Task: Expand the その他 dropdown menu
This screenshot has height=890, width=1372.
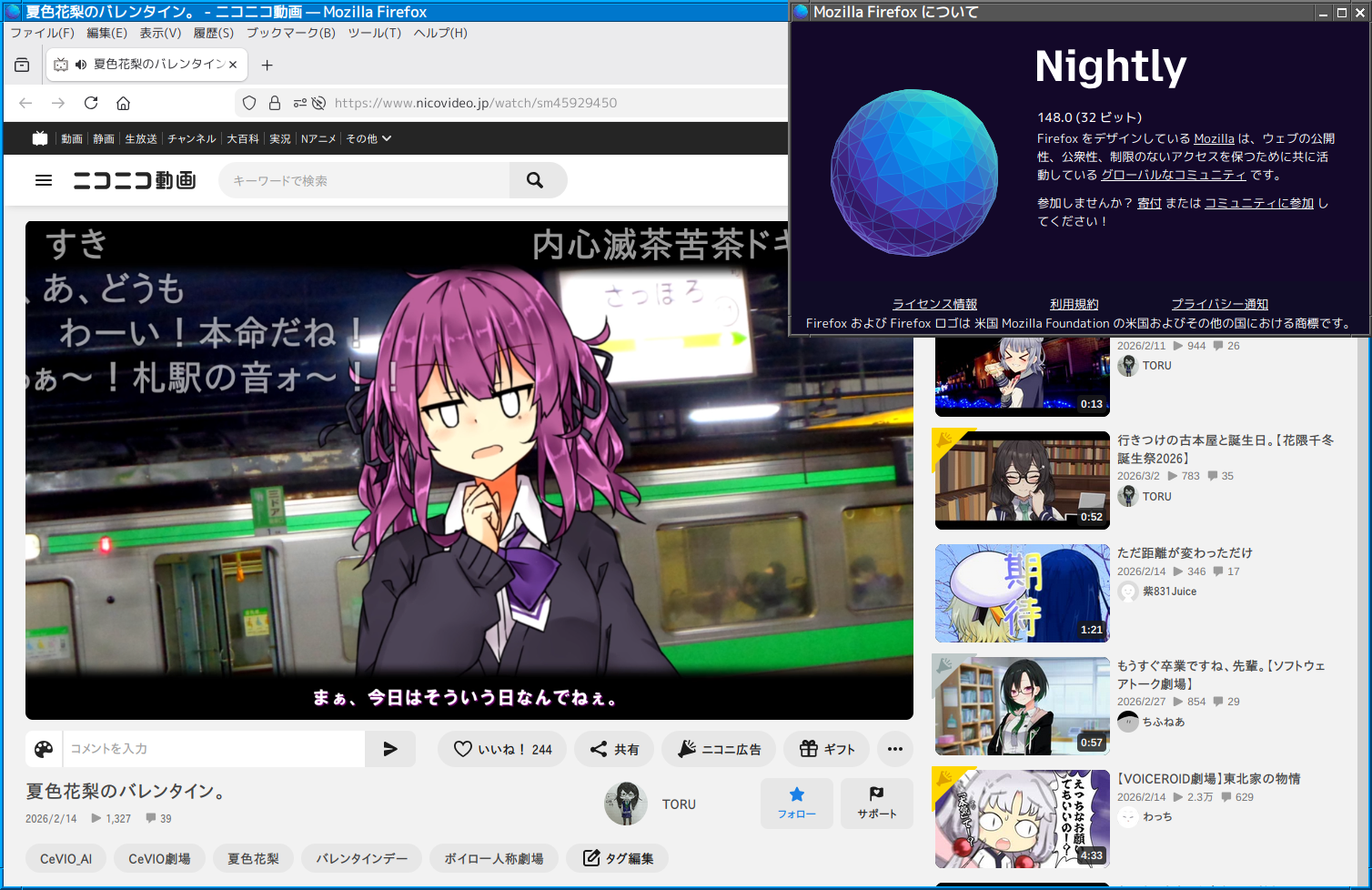Action: pos(368,138)
